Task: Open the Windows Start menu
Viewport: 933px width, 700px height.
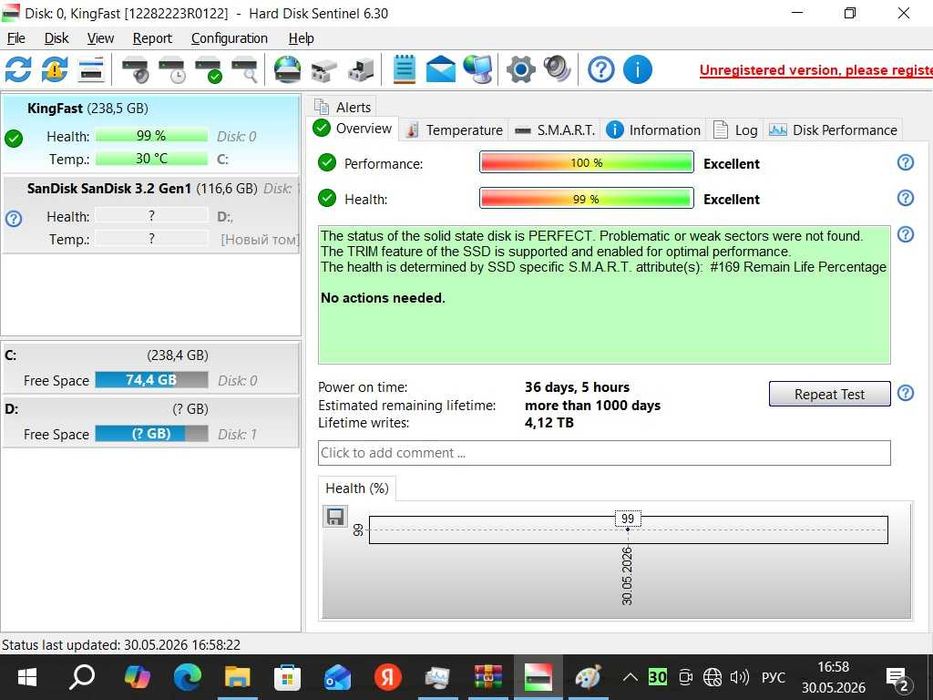Action: click(x=27, y=677)
